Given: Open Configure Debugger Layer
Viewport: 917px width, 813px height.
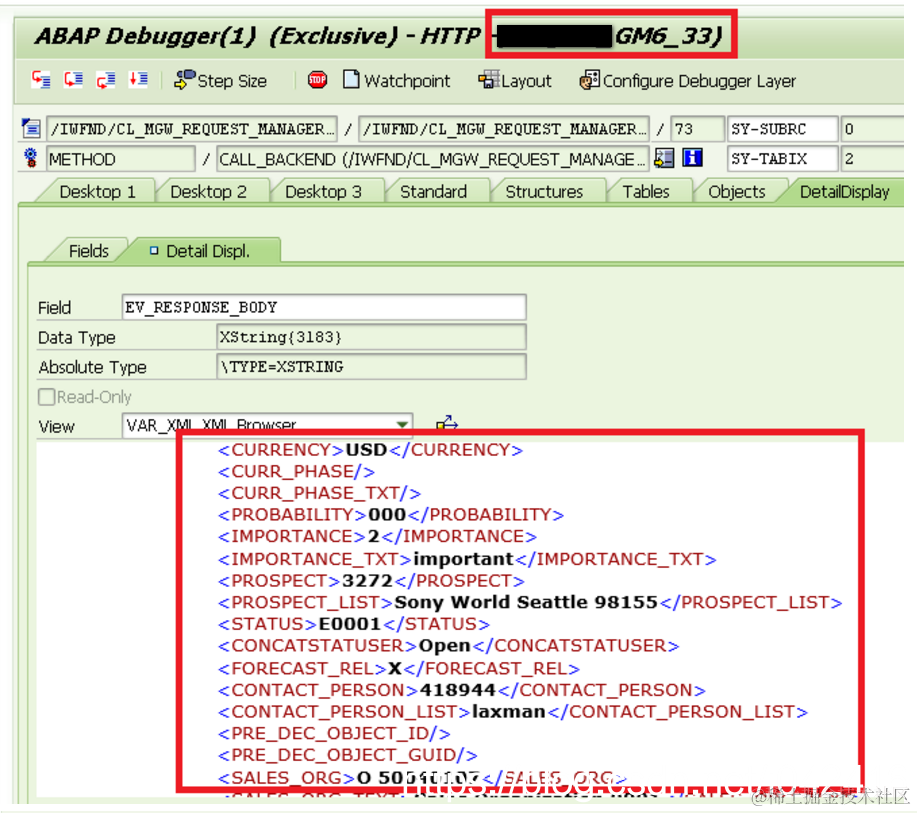Looking at the screenshot, I should 688,80.
